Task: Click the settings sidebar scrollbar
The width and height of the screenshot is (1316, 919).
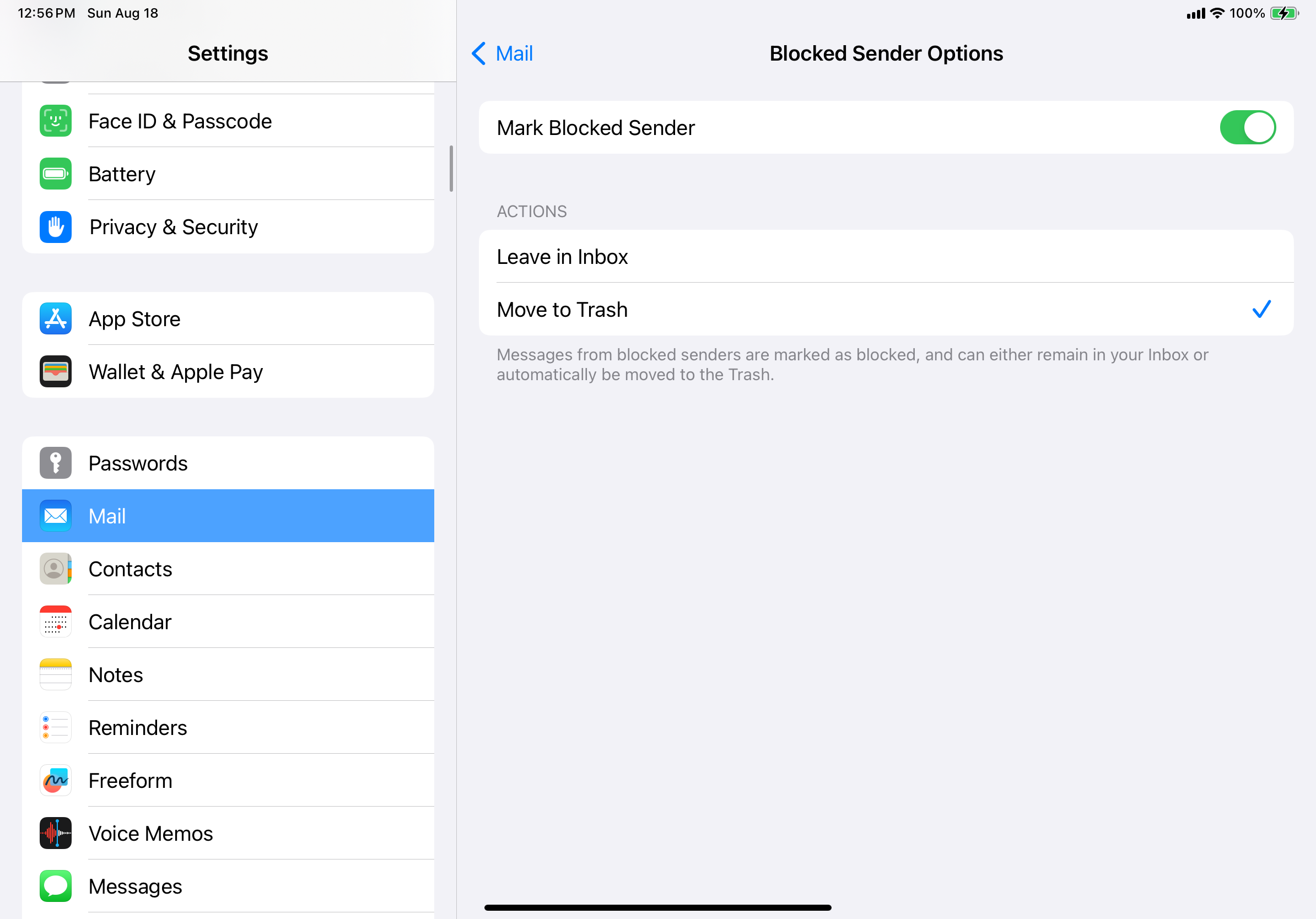Action: [451, 169]
